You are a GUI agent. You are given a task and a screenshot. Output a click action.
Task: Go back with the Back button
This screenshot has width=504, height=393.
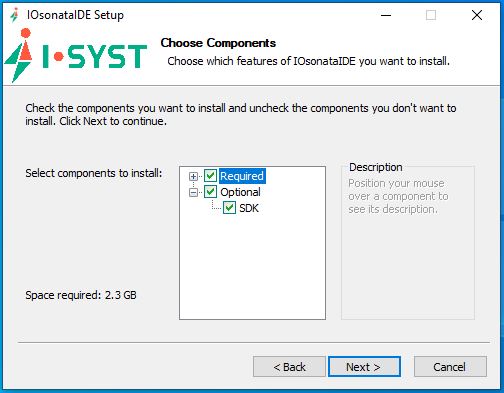point(289,367)
